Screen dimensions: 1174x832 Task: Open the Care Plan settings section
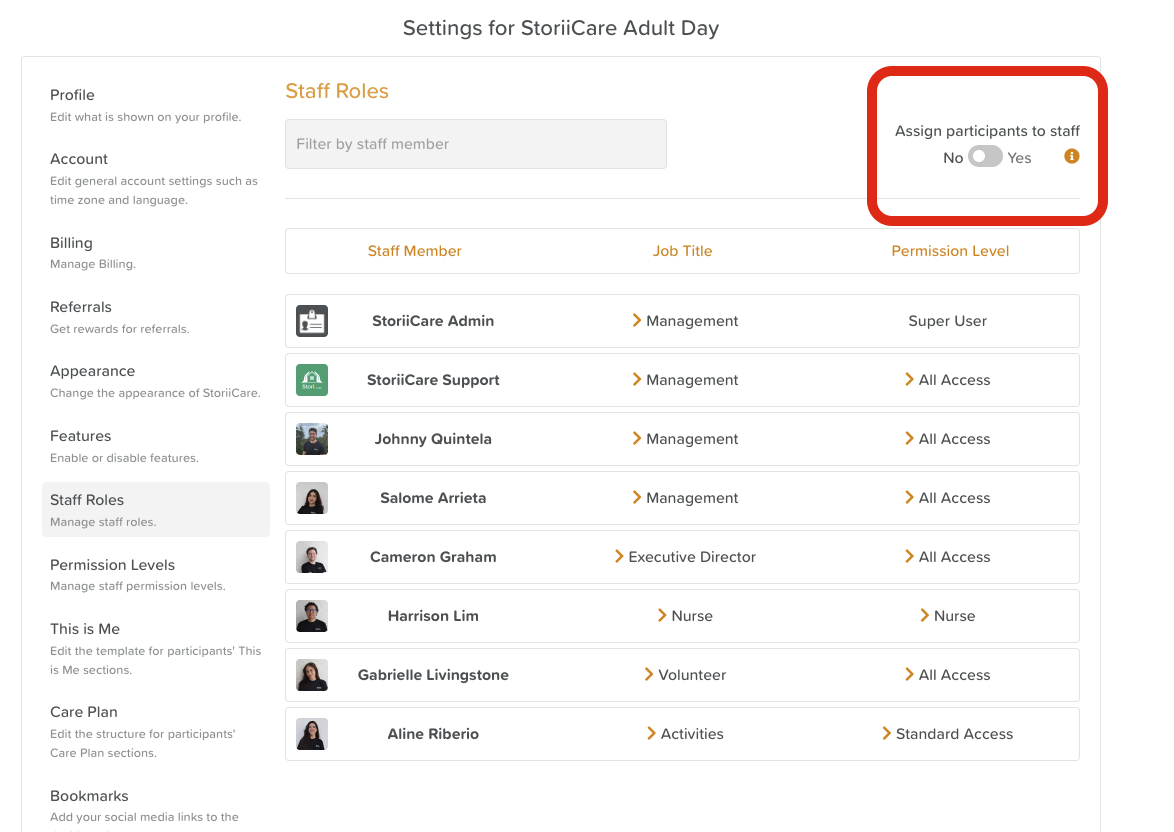(x=84, y=712)
